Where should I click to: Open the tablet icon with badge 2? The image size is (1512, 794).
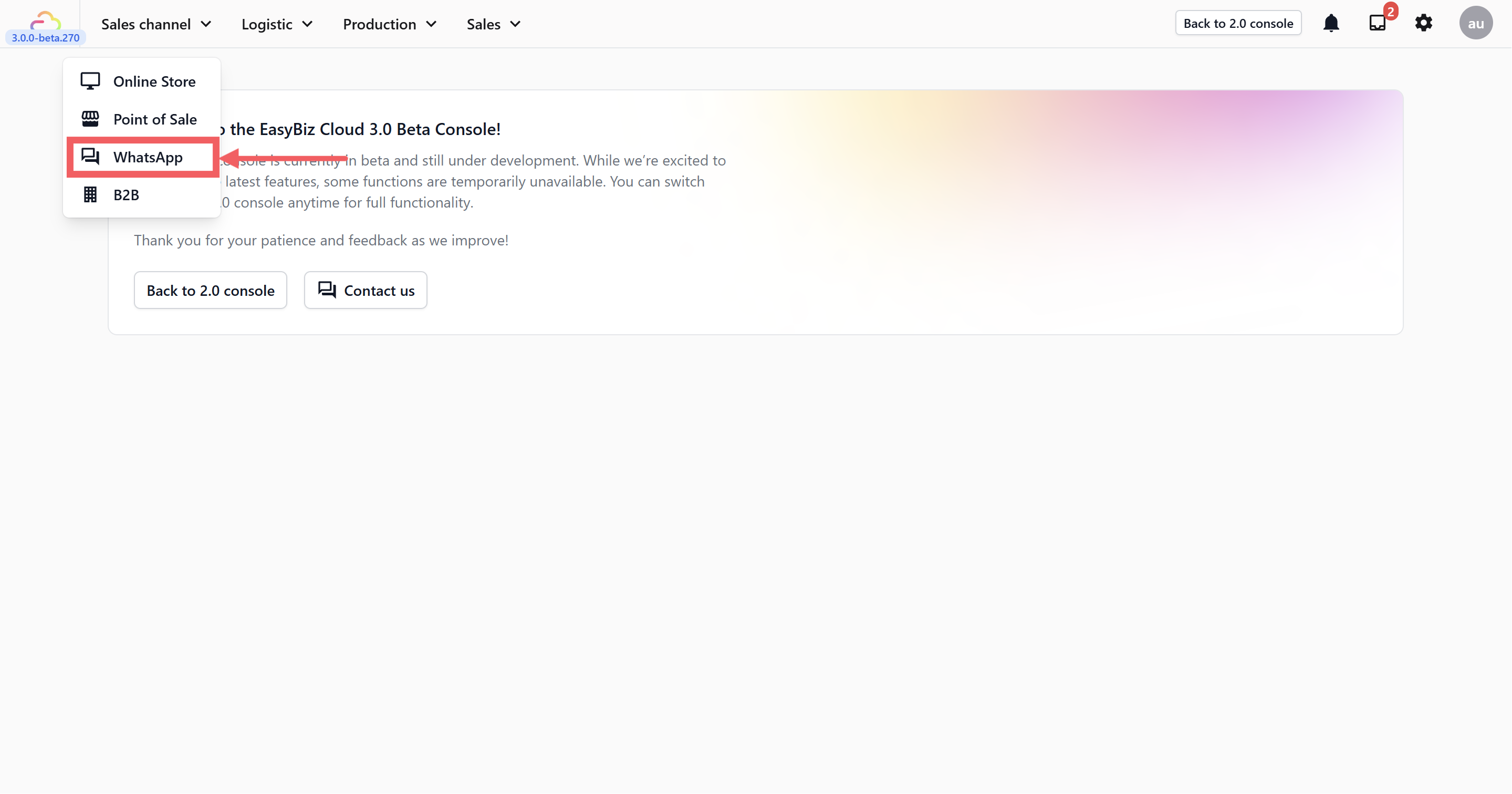[x=1377, y=24]
